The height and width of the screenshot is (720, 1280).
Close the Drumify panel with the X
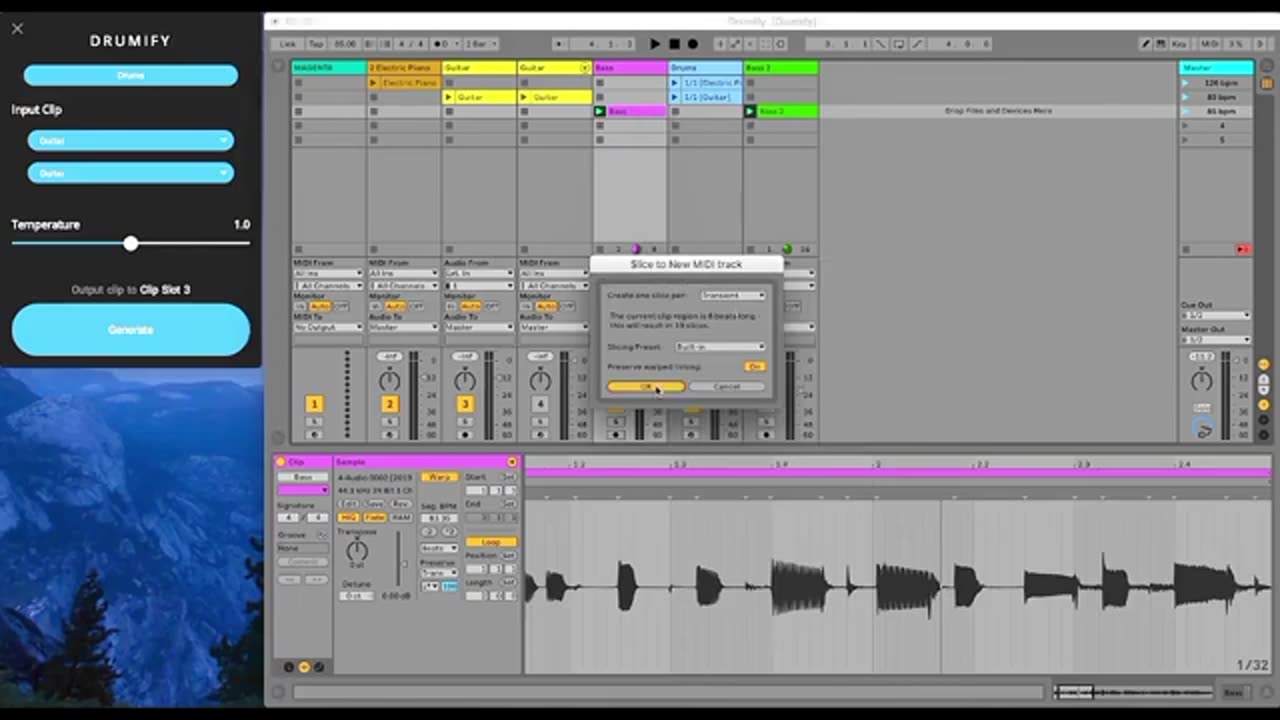[x=17, y=29]
